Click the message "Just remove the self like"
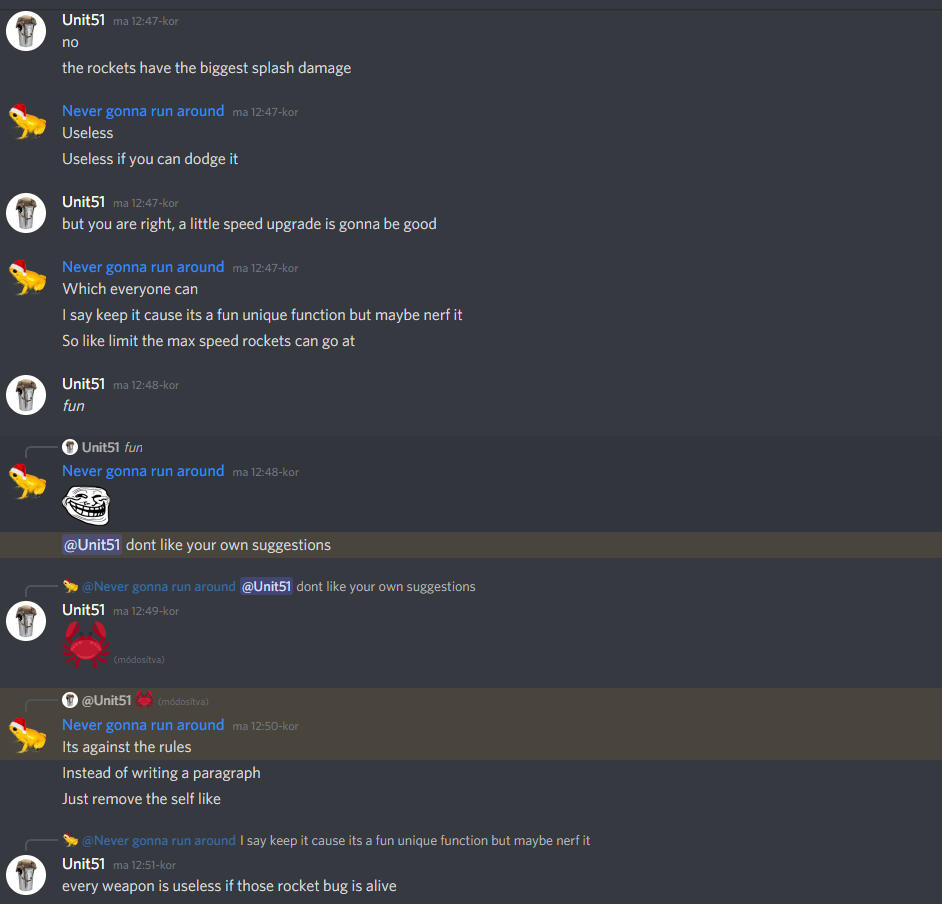The height and width of the screenshot is (904, 942). pyautogui.click(x=141, y=799)
